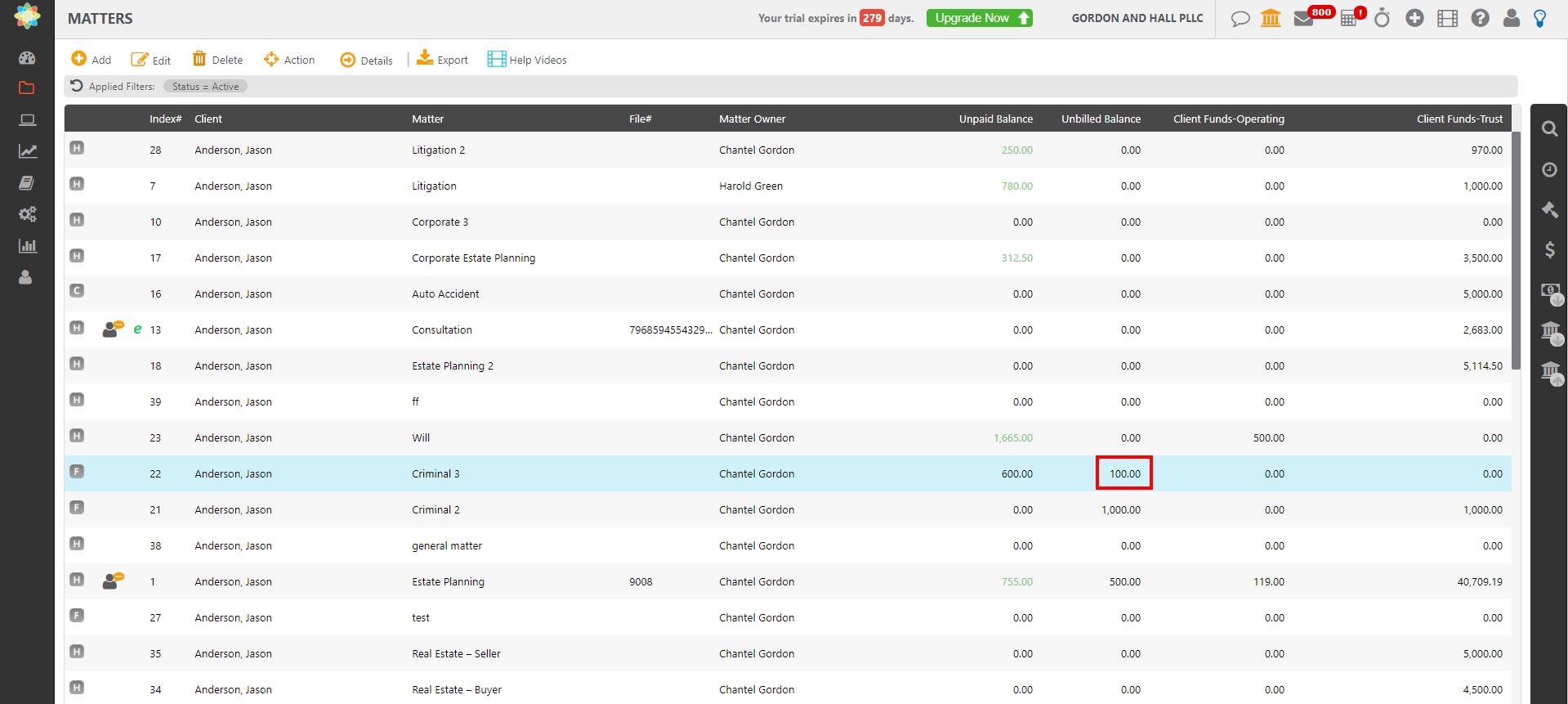This screenshot has height=704, width=1568.
Task: Open Details from the toolbar
Action: click(x=366, y=60)
